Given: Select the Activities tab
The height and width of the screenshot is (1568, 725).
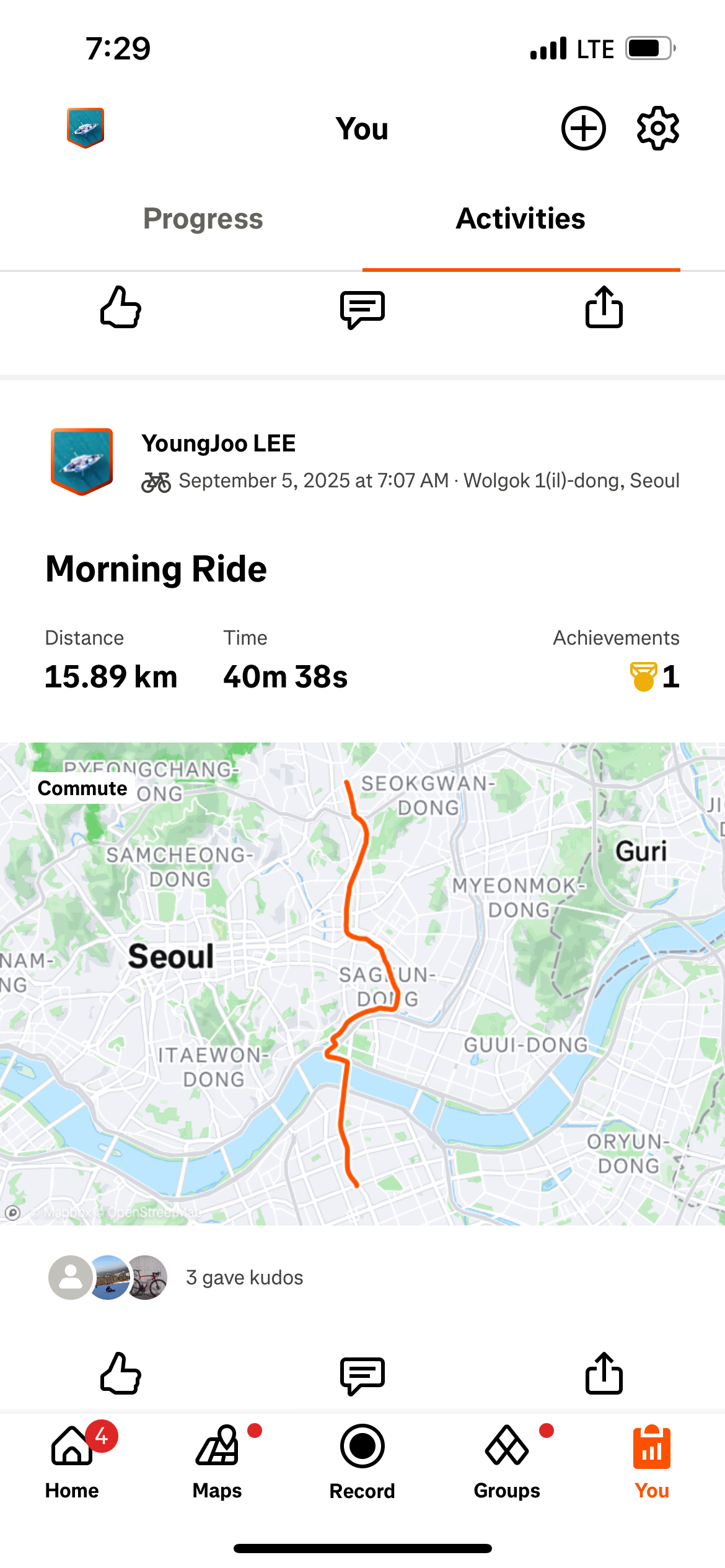Looking at the screenshot, I should point(521,219).
